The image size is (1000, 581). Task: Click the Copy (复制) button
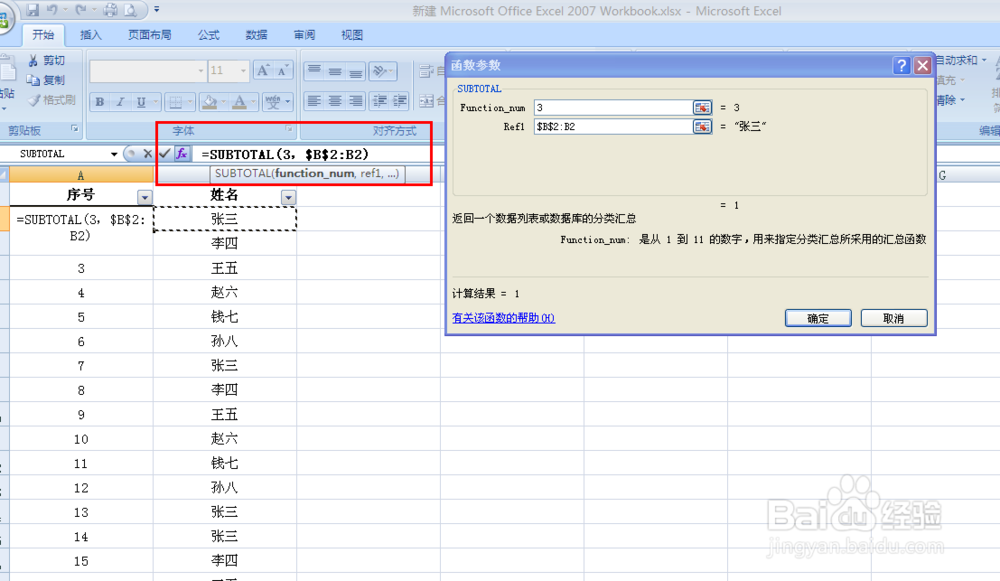[x=46, y=80]
